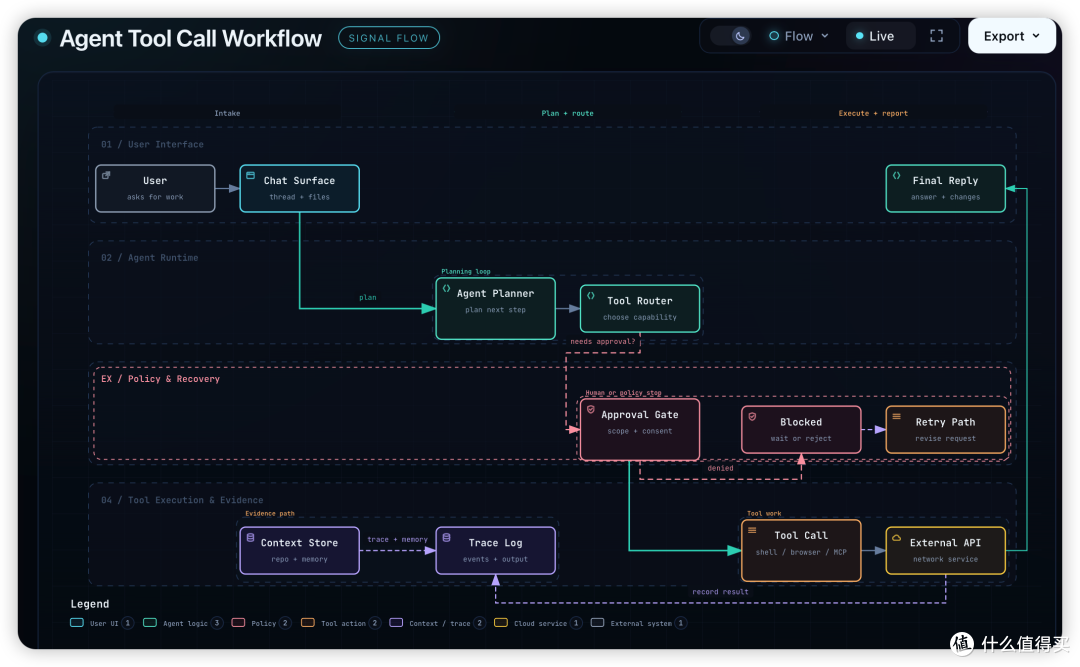
Task: Open the Flow view dropdown
Action: [799, 36]
